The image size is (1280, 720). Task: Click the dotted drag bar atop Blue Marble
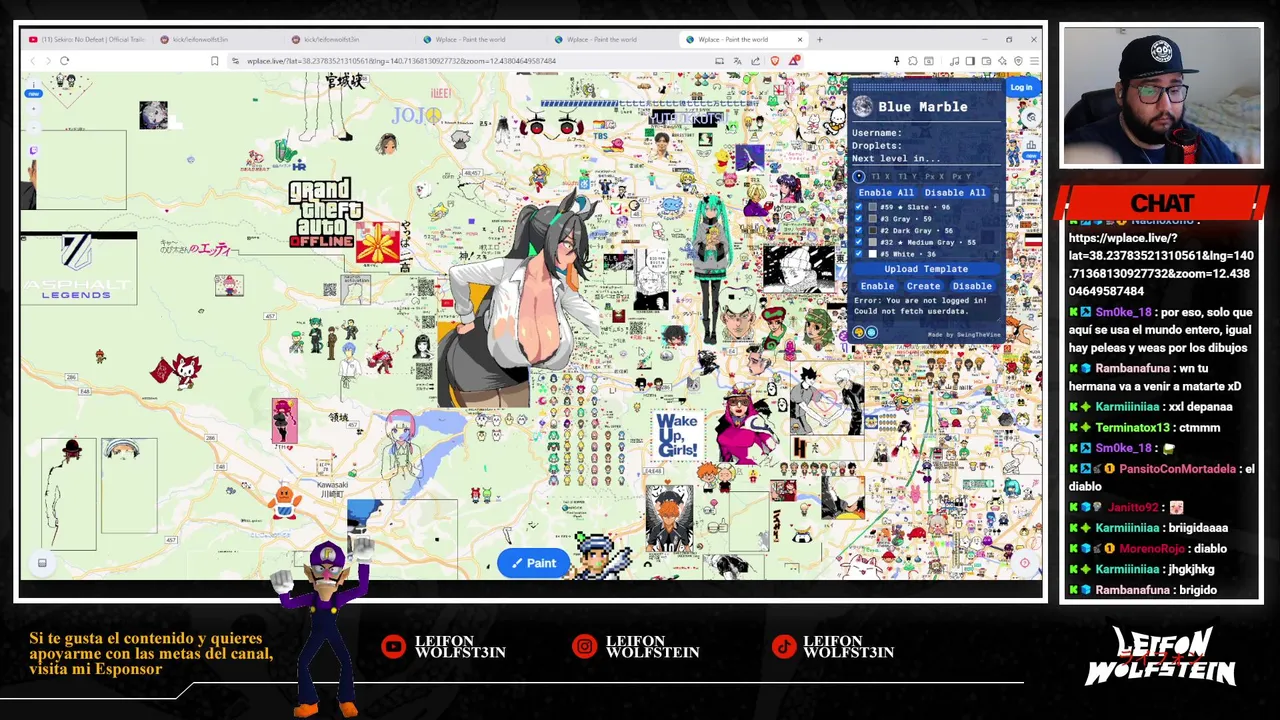pos(927,87)
